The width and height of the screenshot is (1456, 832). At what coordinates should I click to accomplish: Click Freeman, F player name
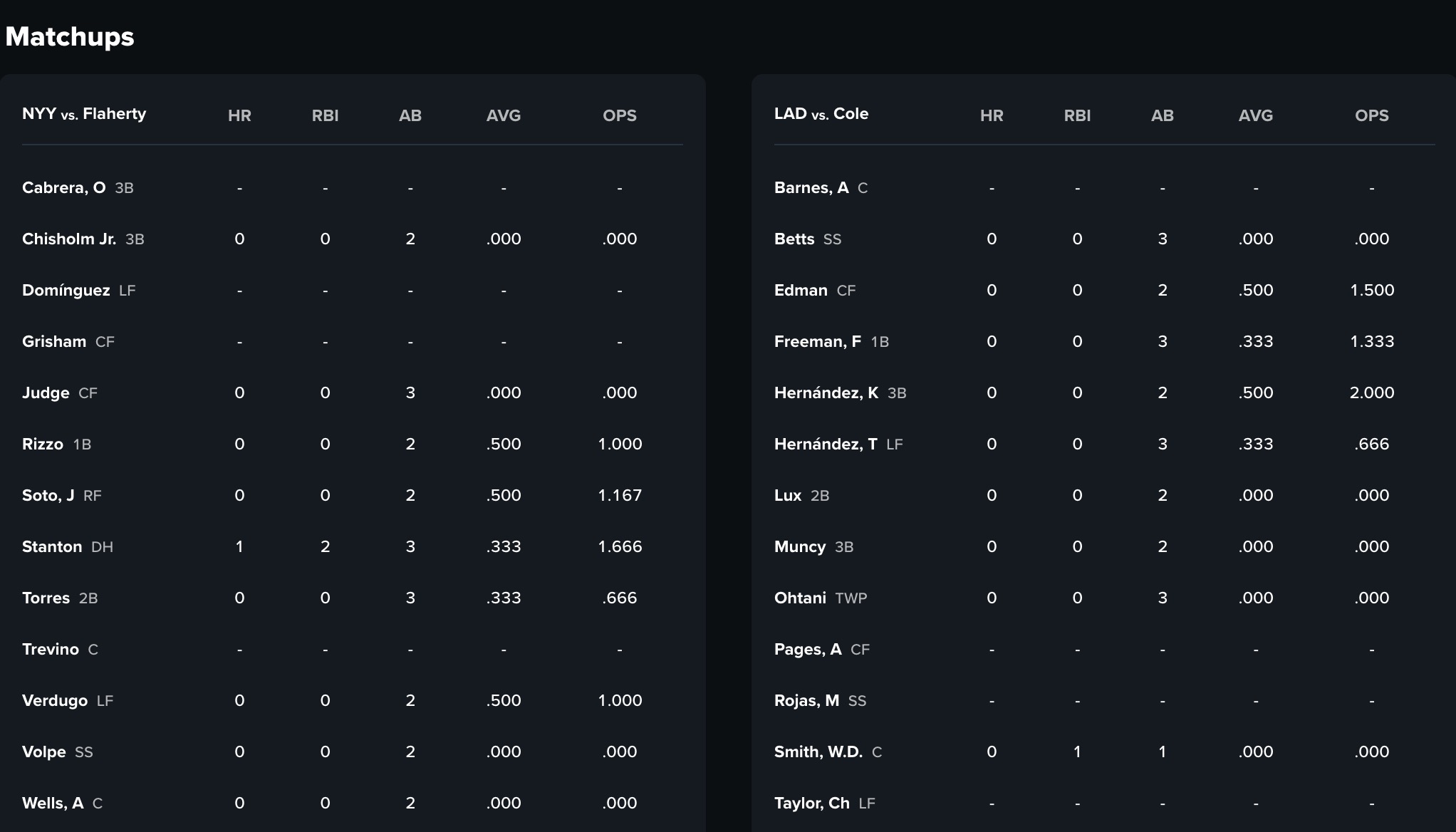pos(818,341)
